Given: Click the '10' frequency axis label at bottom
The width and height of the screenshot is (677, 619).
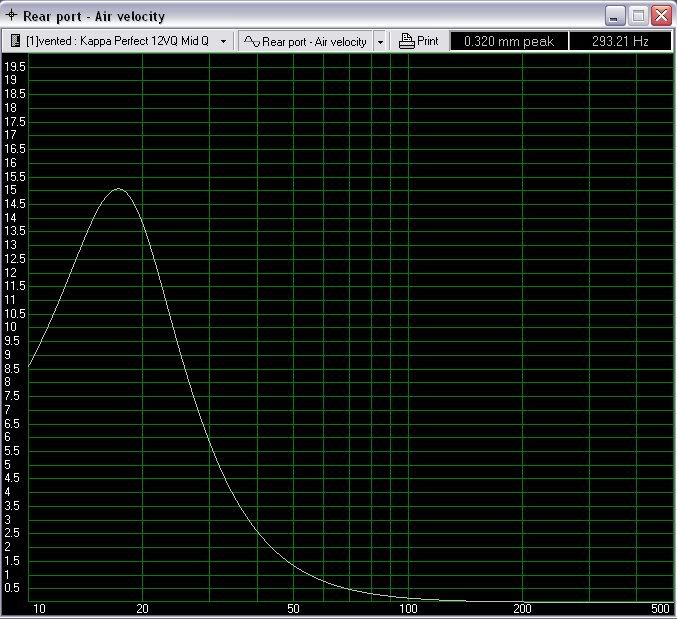Looking at the screenshot, I should tap(39, 609).
